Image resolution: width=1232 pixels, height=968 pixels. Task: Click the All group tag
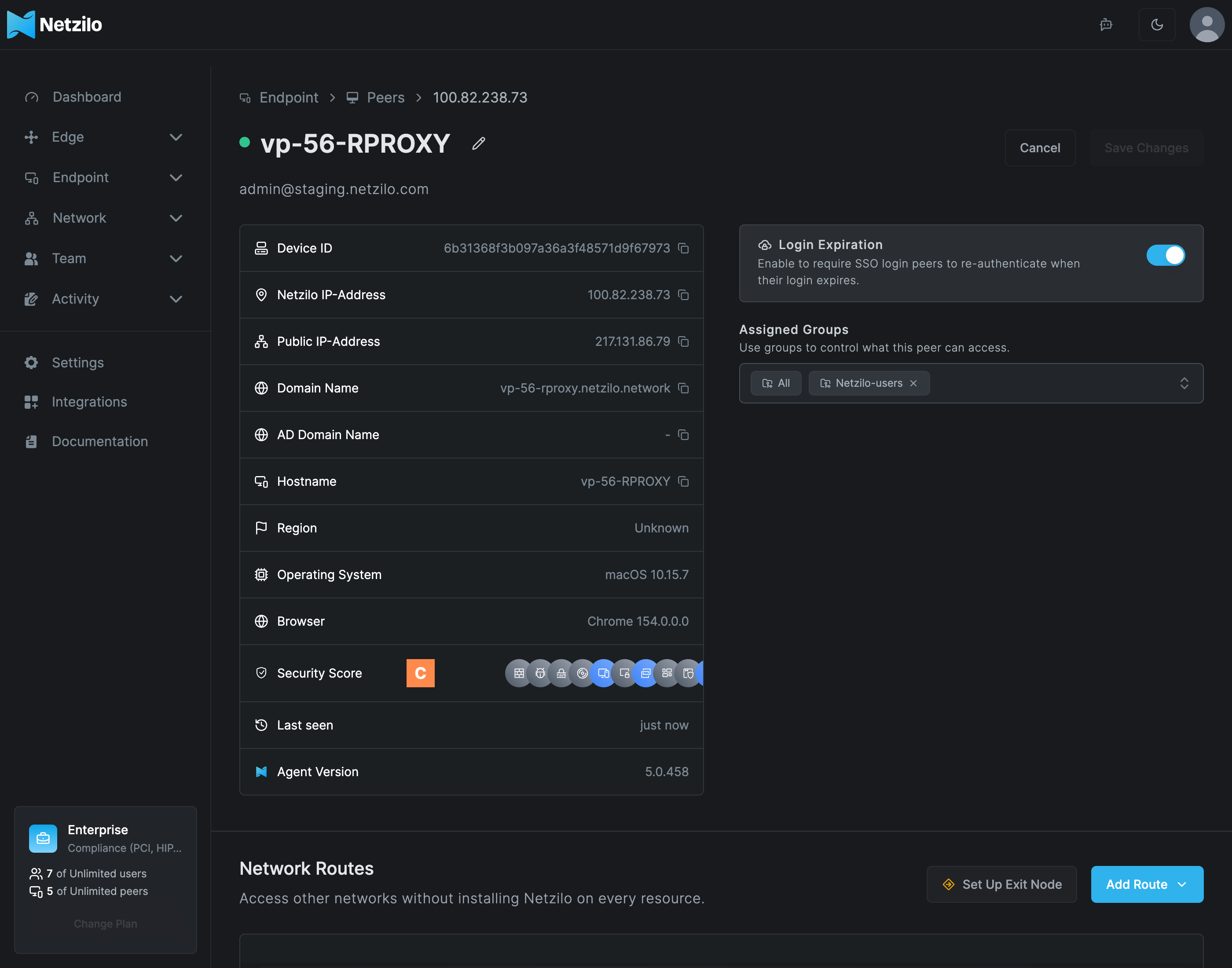pyautogui.click(x=776, y=383)
